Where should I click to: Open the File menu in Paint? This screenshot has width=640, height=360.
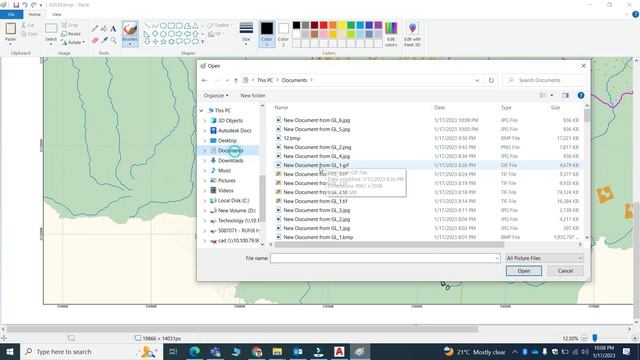click(x=11, y=14)
